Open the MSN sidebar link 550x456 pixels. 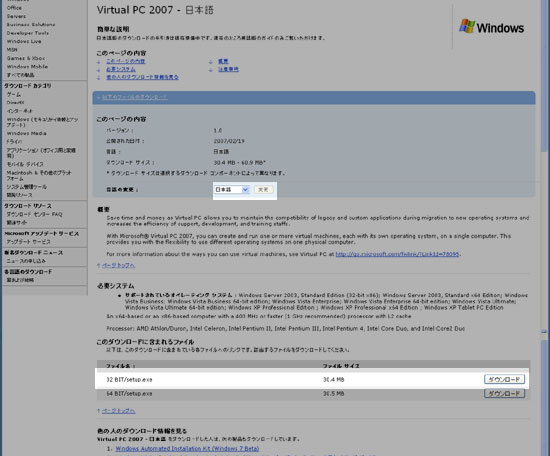(12, 50)
